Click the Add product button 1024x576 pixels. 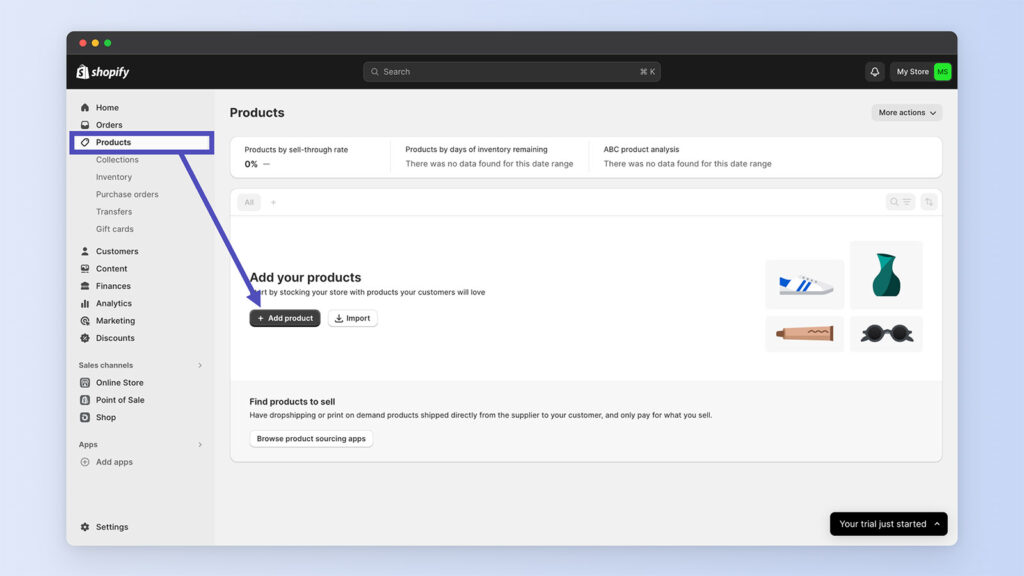(x=285, y=318)
